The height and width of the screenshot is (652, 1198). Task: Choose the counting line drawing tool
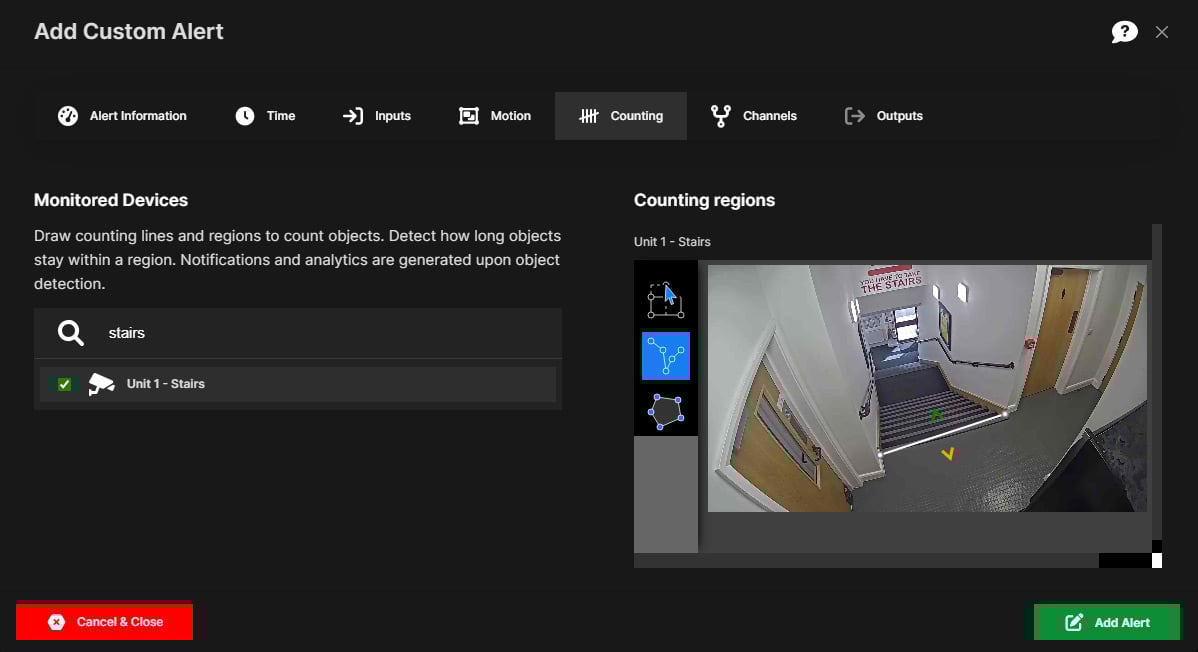(665, 355)
